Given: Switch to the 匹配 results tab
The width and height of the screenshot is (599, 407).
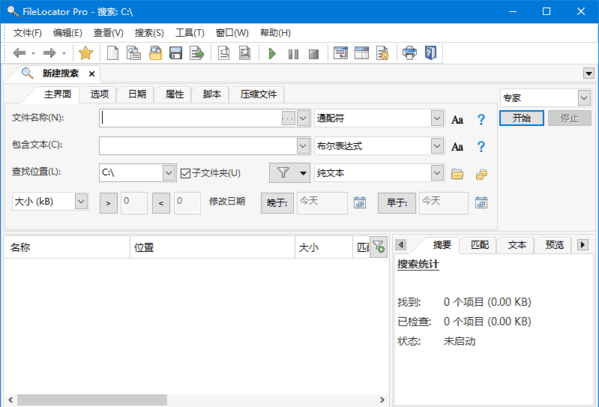Looking at the screenshot, I should (x=479, y=245).
